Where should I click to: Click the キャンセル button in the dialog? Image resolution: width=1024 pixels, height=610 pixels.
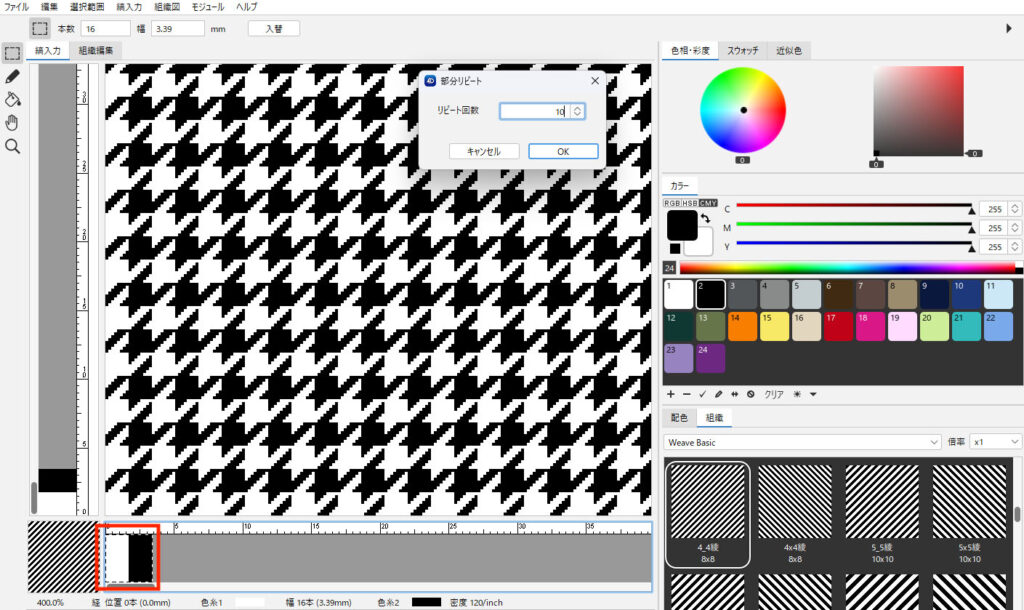point(483,151)
